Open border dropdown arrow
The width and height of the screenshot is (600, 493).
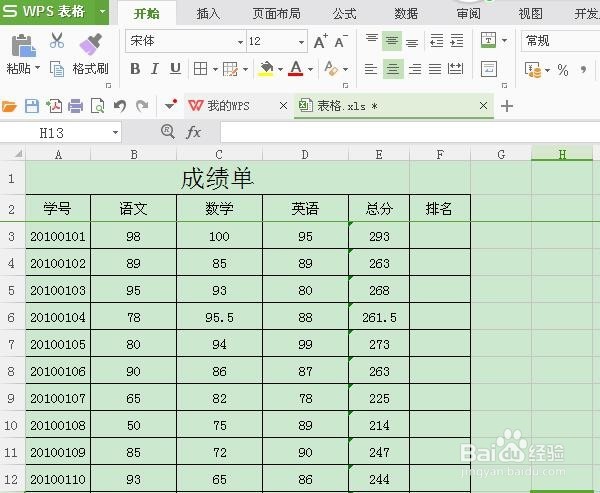[215, 70]
